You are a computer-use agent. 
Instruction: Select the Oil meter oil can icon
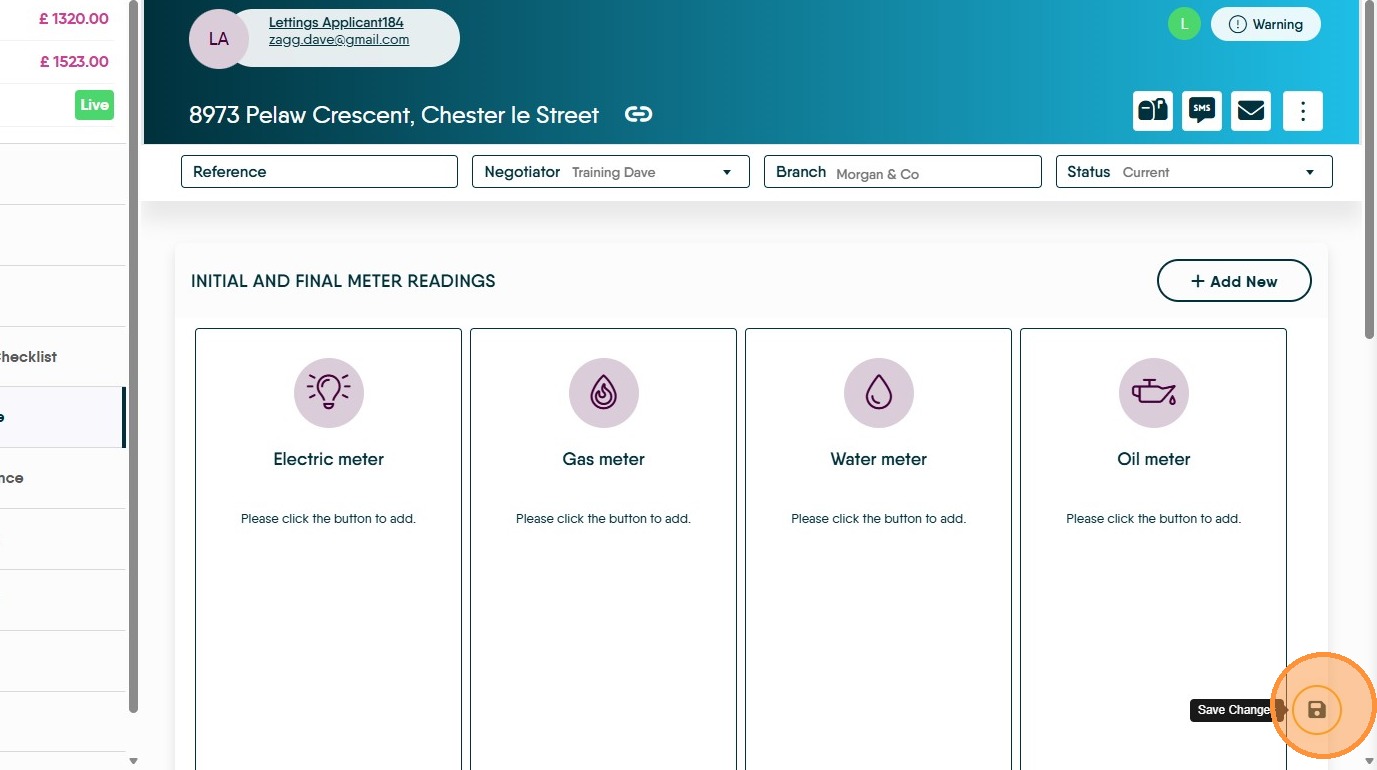coord(1154,393)
